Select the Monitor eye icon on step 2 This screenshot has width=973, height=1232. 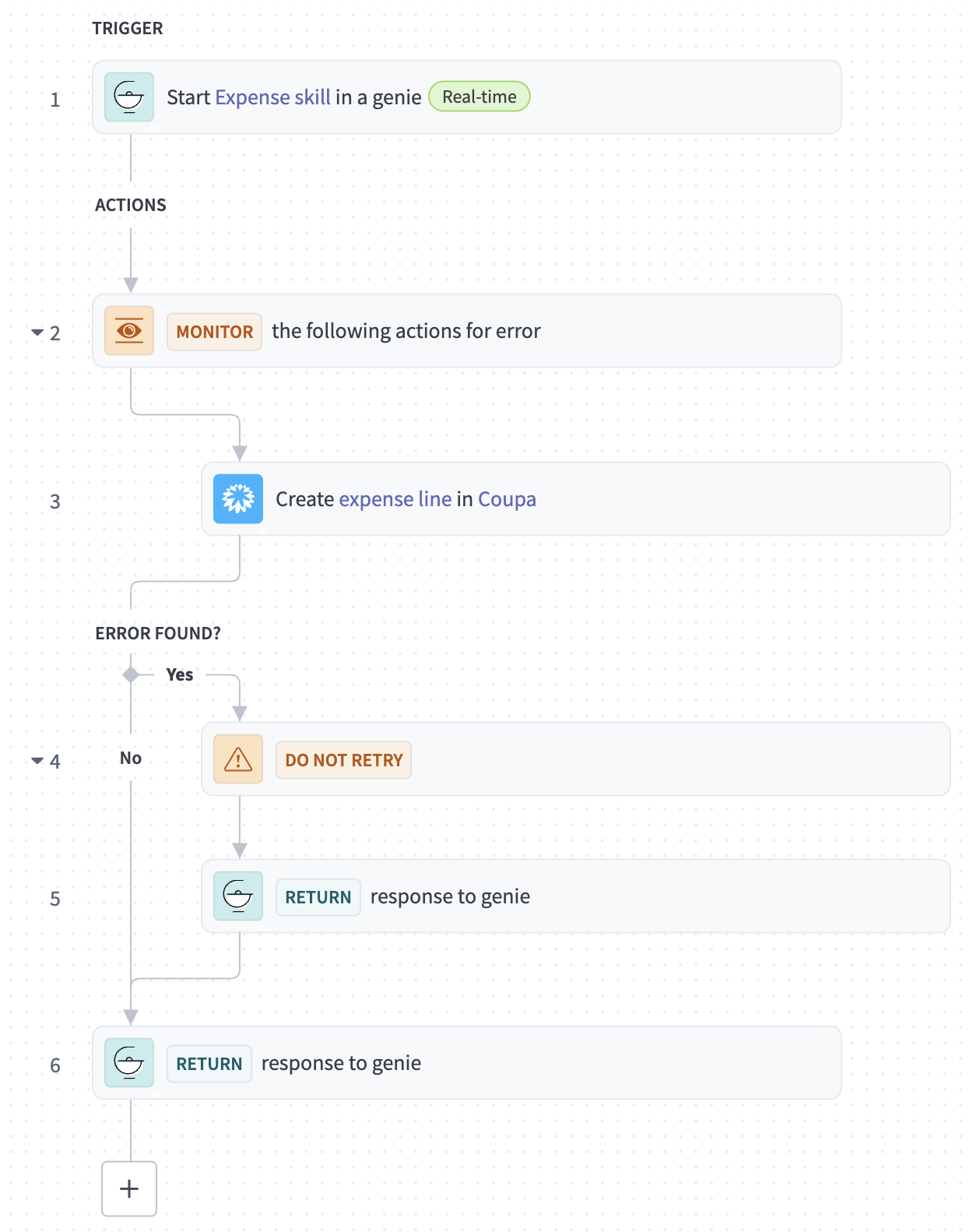(x=128, y=330)
